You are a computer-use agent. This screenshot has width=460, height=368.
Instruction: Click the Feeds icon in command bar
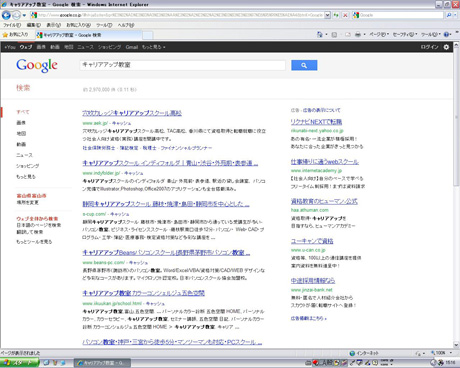pyautogui.click(x=334, y=34)
